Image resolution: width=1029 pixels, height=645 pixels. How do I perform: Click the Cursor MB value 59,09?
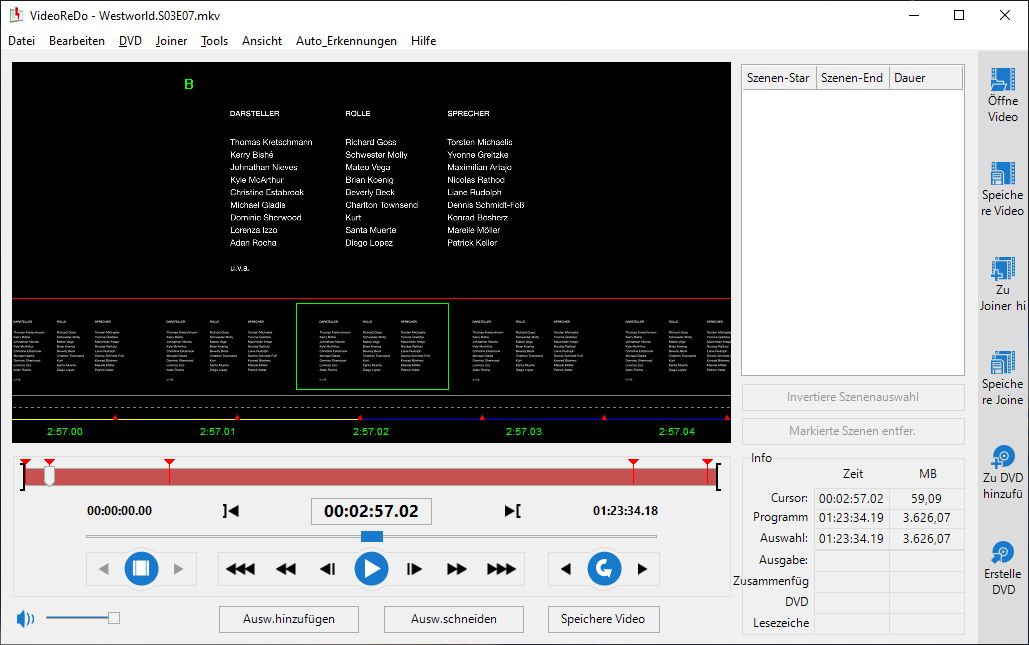click(x=926, y=499)
